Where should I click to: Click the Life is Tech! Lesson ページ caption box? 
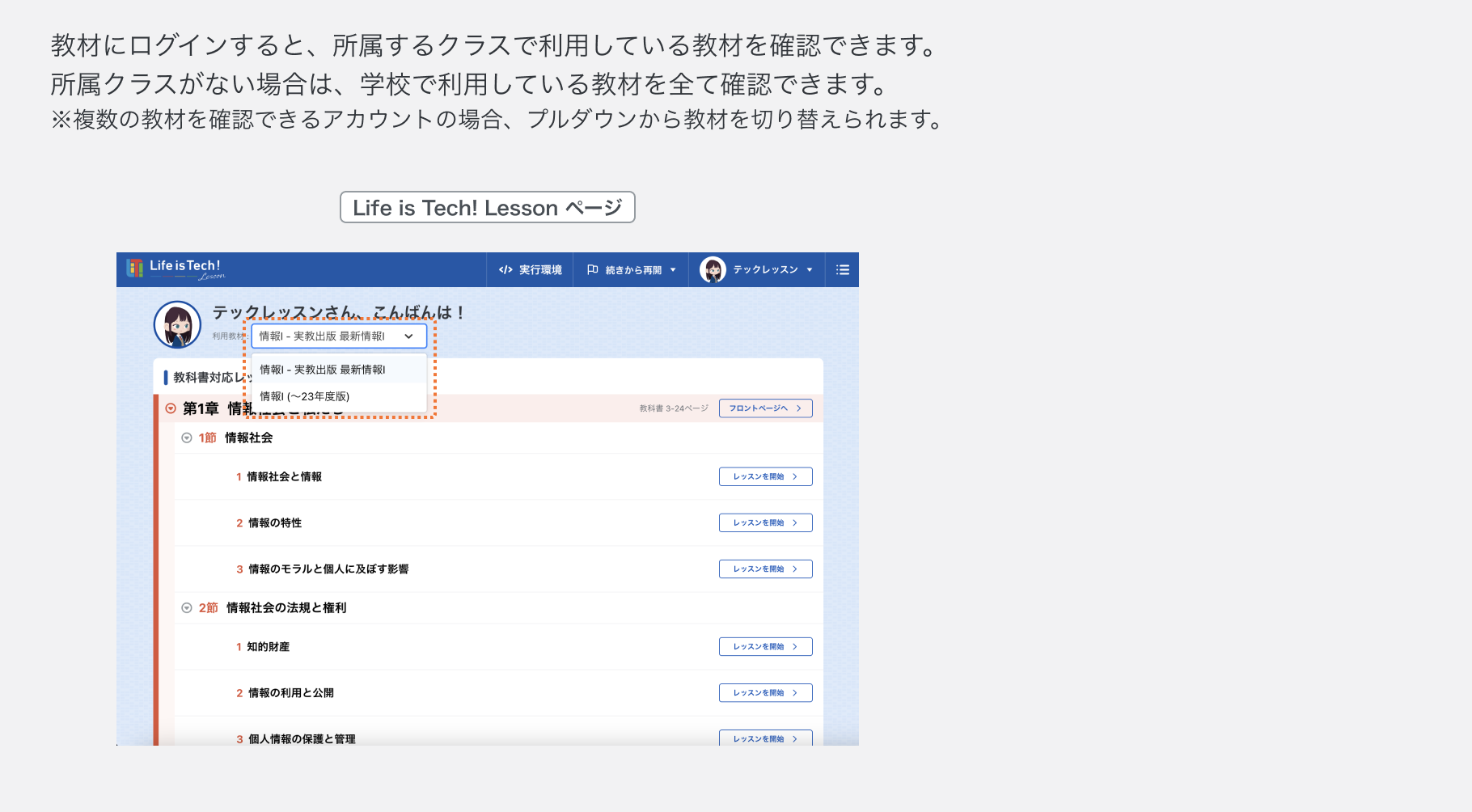click(488, 207)
